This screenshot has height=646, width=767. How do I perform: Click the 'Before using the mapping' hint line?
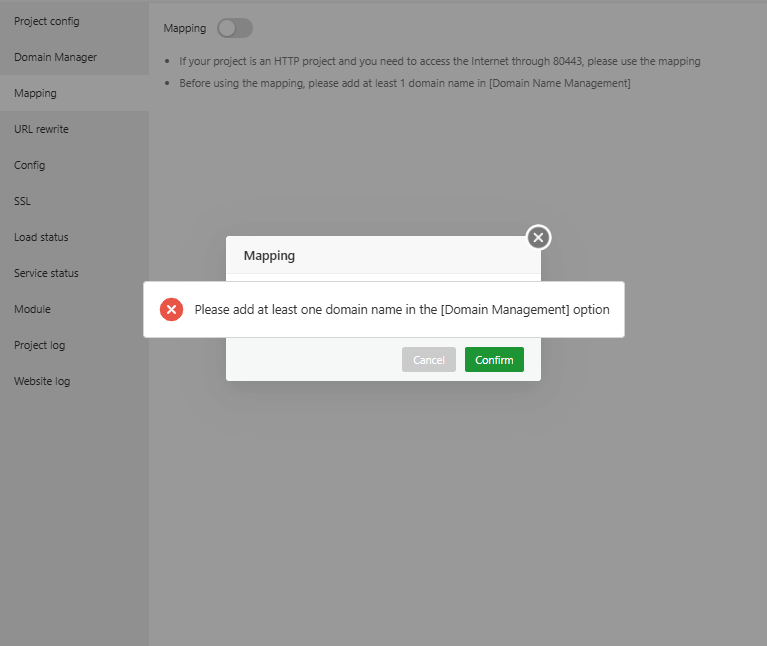[x=405, y=83]
